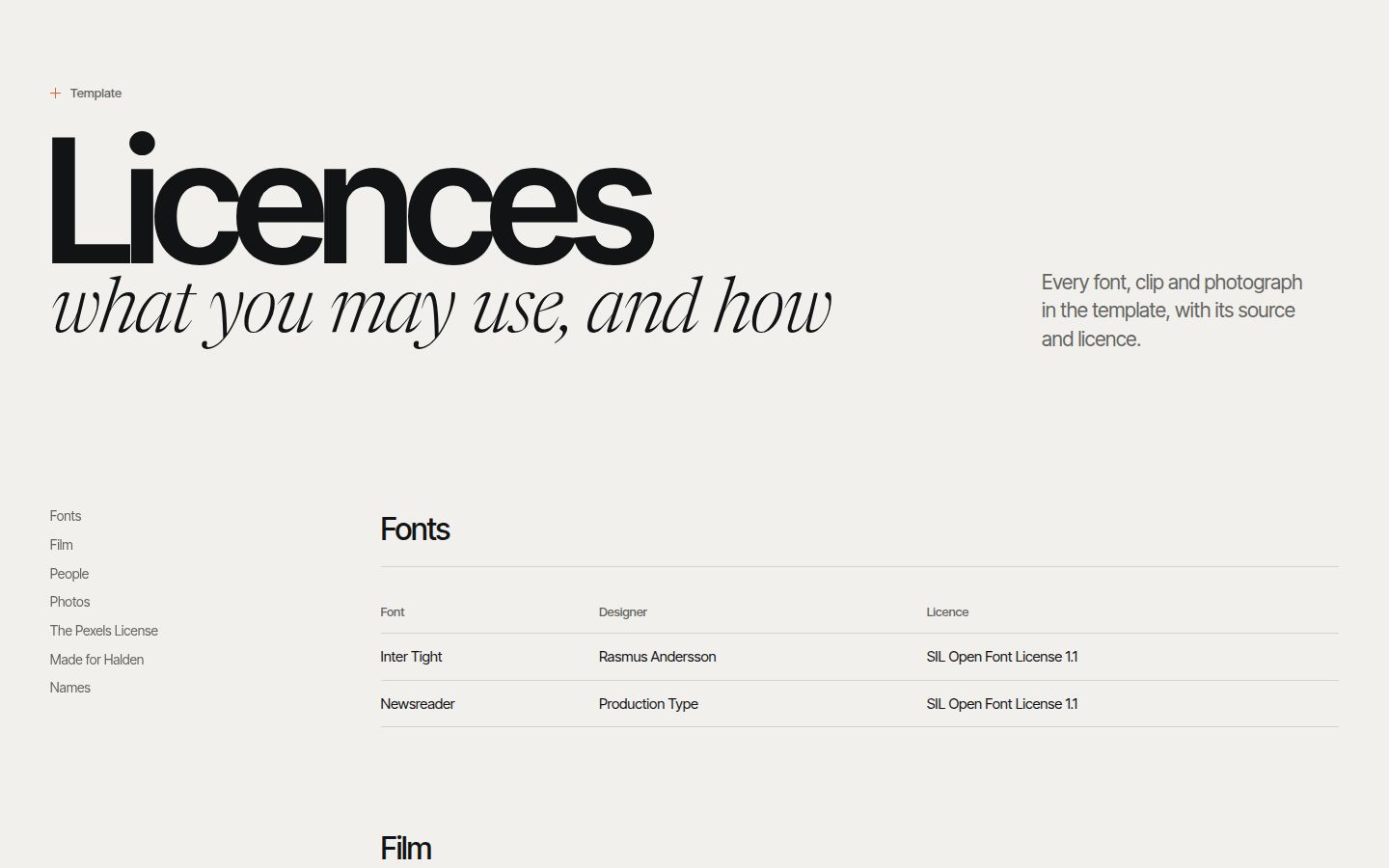This screenshot has width=1389, height=868.
Task: Select the Newsreader font row
Action: [859, 704]
